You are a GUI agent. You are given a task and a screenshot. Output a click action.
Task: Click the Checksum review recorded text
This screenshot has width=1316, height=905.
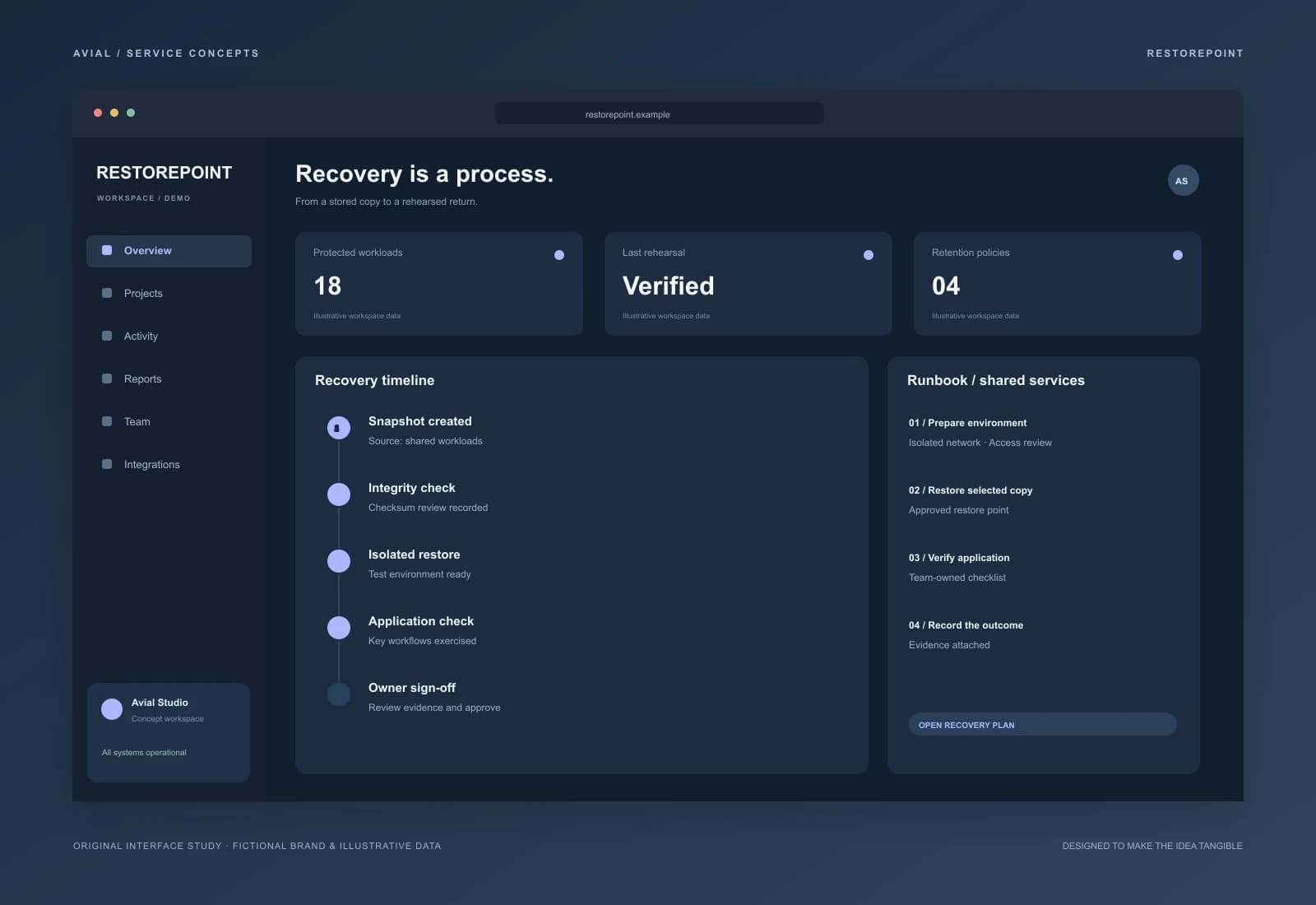(x=429, y=508)
